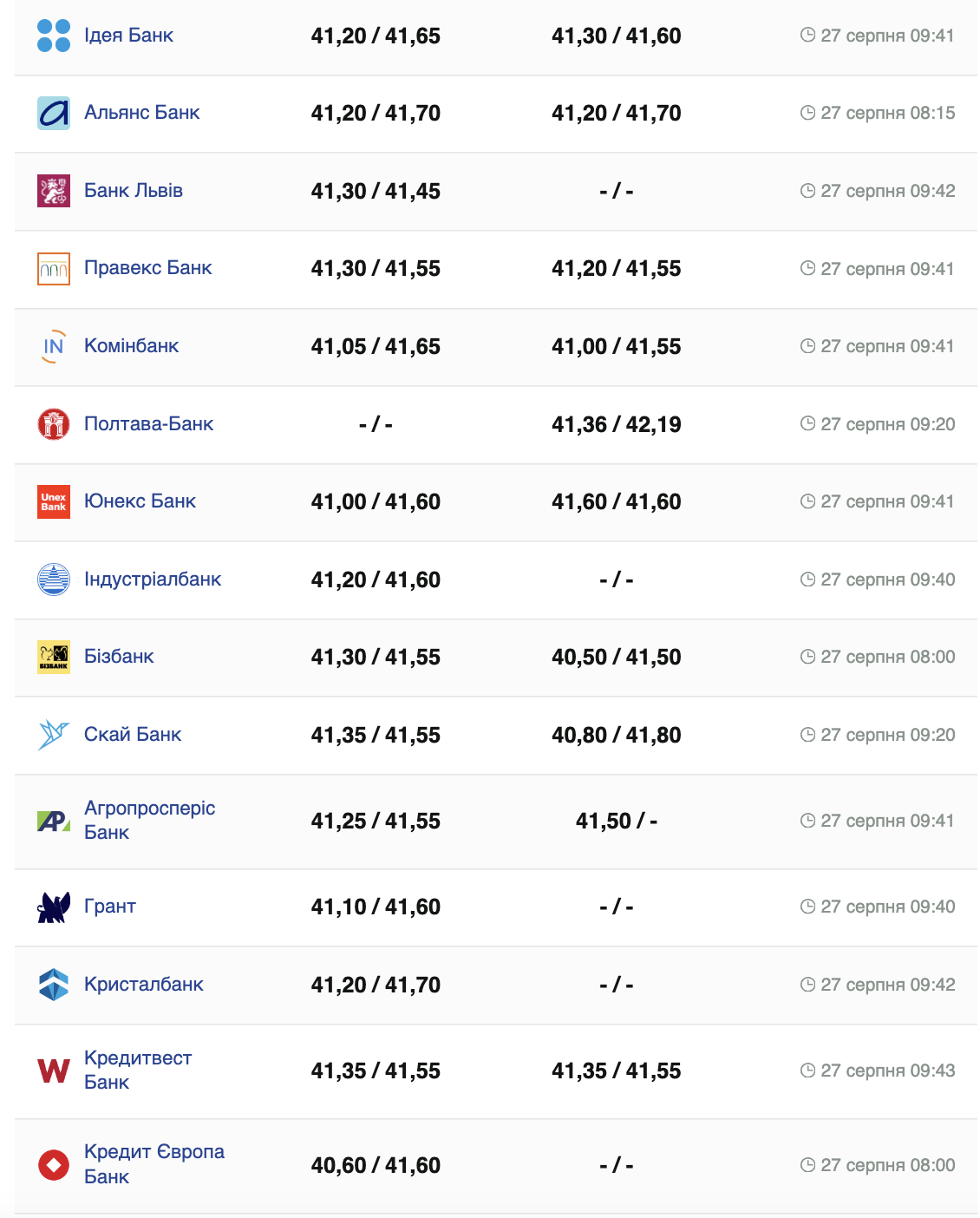Click the Альянс Банк logo icon
Viewport: 980px width, 1218px height.
pos(54,113)
